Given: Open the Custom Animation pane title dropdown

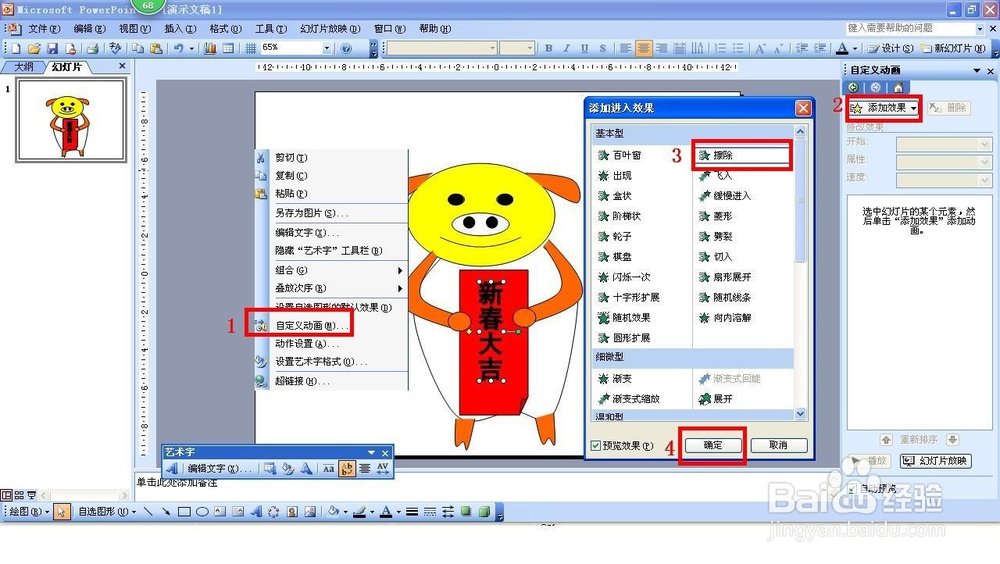Looking at the screenshot, I should tap(976, 71).
